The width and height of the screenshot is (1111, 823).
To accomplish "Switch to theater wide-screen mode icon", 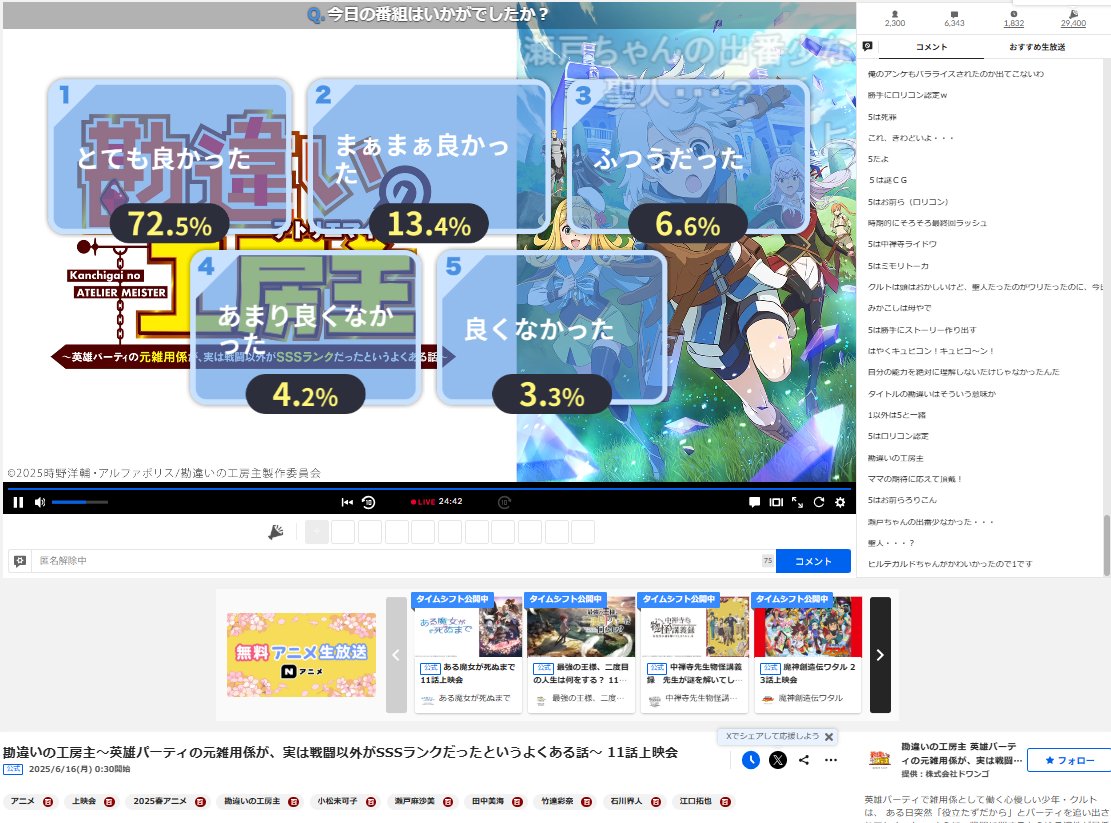I will (x=777, y=502).
